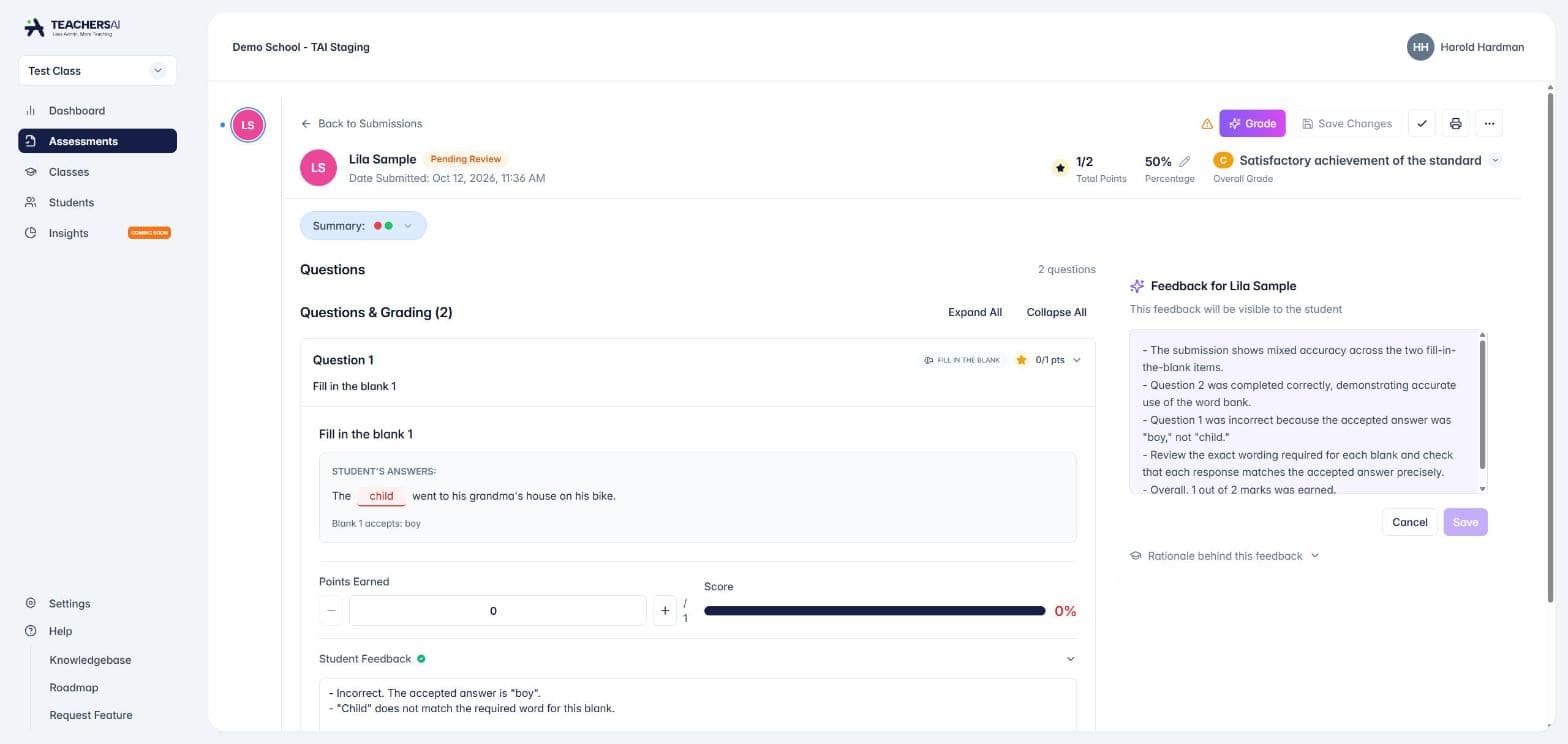Click the checkmark approve icon button
The height and width of the screenshot is (744, 1568).
[1422, 124]
